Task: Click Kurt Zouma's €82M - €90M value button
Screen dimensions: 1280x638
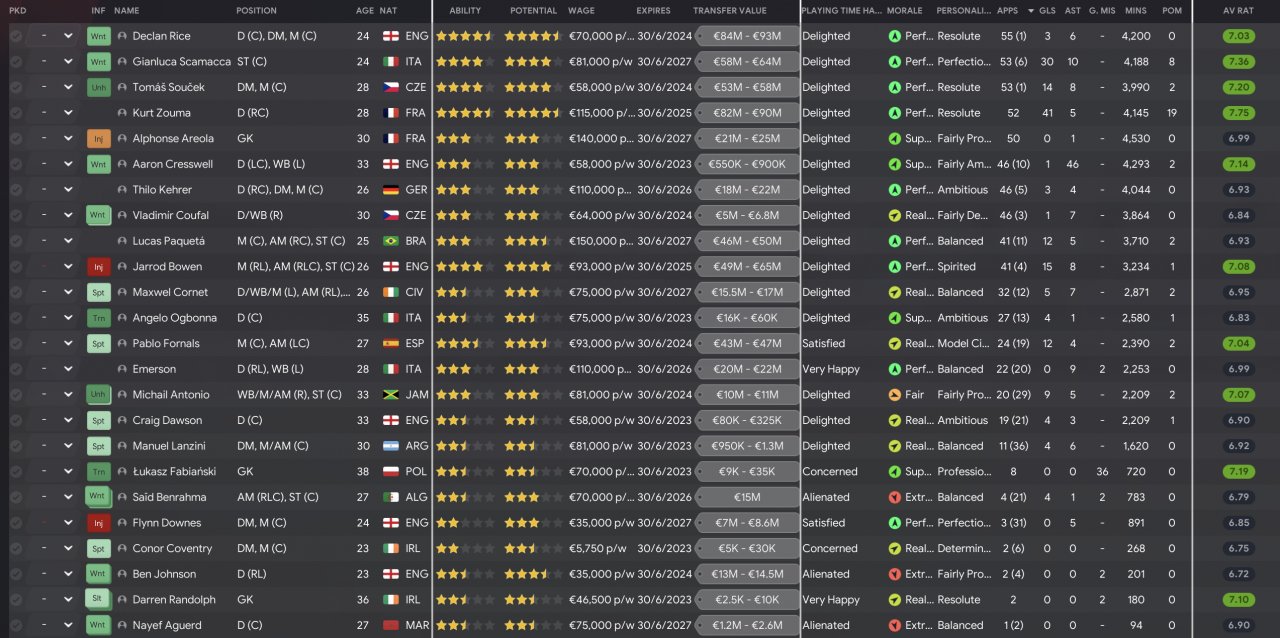Action: 746,113
